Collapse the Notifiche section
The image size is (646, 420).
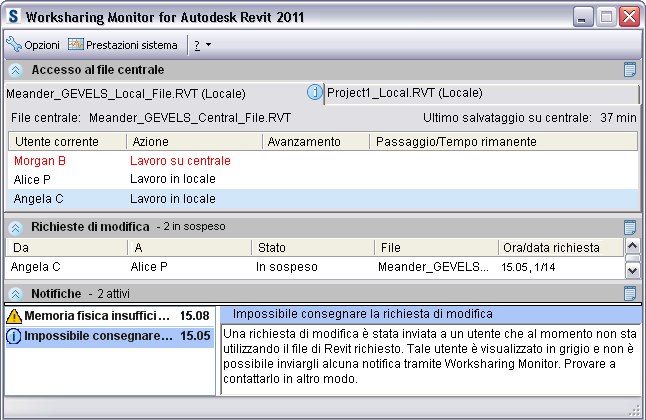[x=15, y=294]
